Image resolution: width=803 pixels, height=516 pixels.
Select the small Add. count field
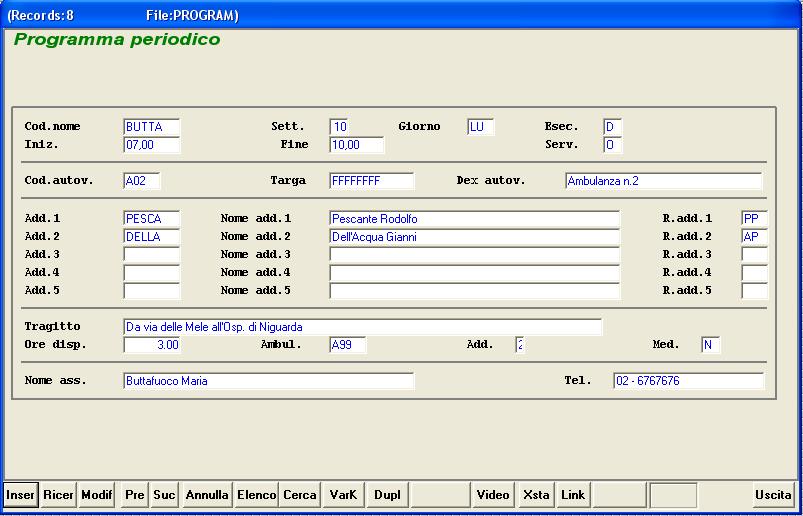[x=520, y=345]
